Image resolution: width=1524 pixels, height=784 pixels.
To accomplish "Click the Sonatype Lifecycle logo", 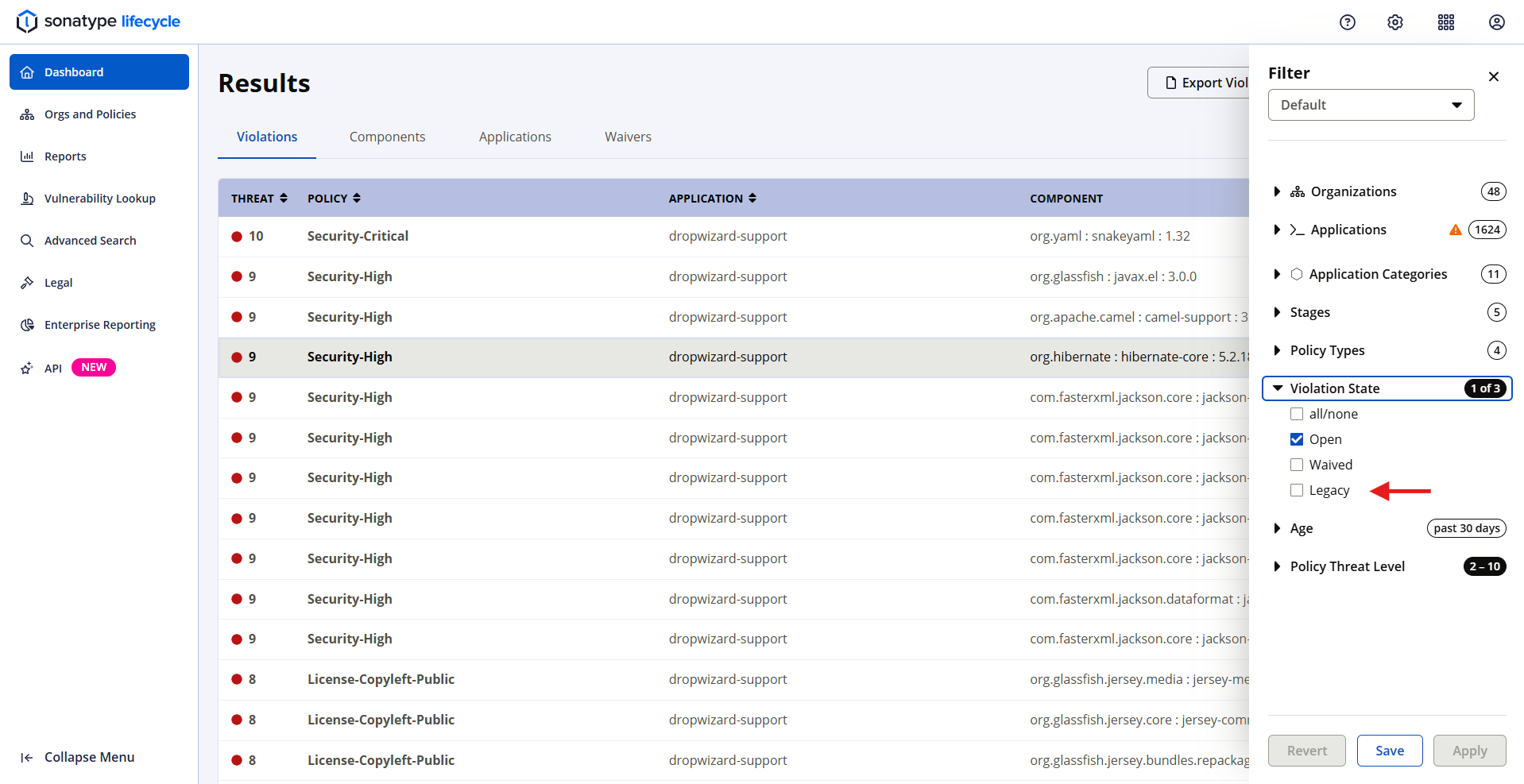I will pyautogui.click(x=99, y=21).
